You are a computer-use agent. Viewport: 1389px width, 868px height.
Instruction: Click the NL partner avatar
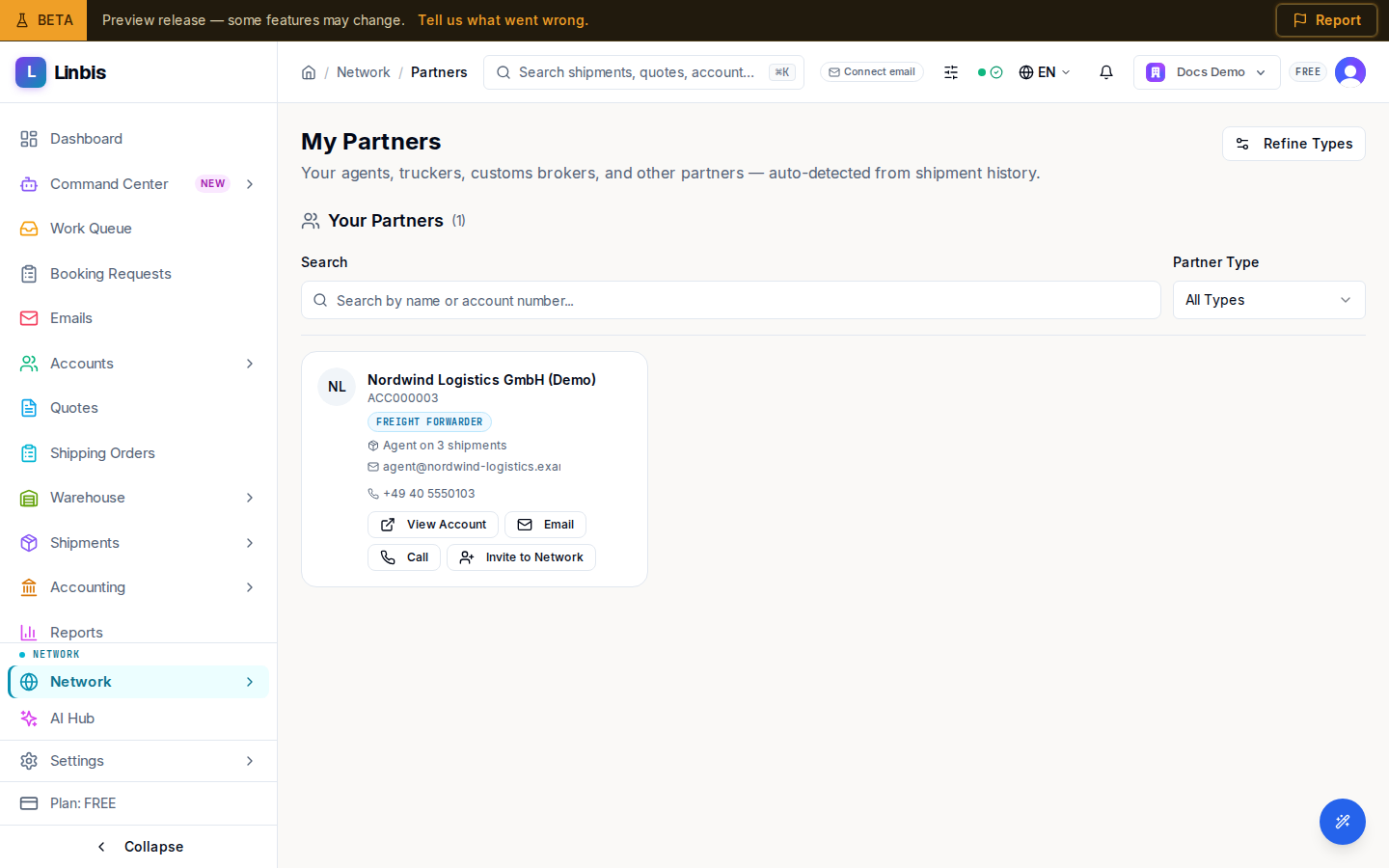pos(337,387)
